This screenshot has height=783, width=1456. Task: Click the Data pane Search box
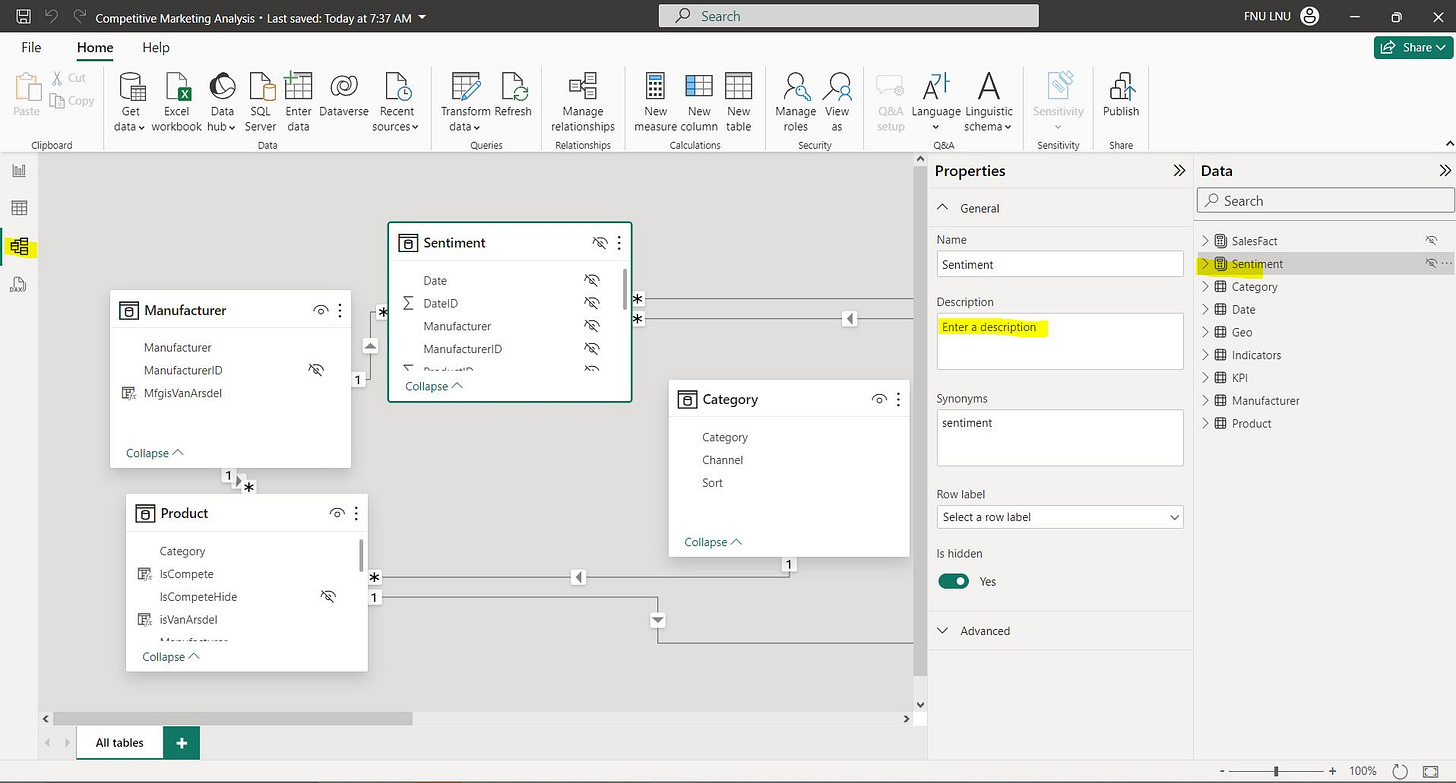(x=1326, y=201)
